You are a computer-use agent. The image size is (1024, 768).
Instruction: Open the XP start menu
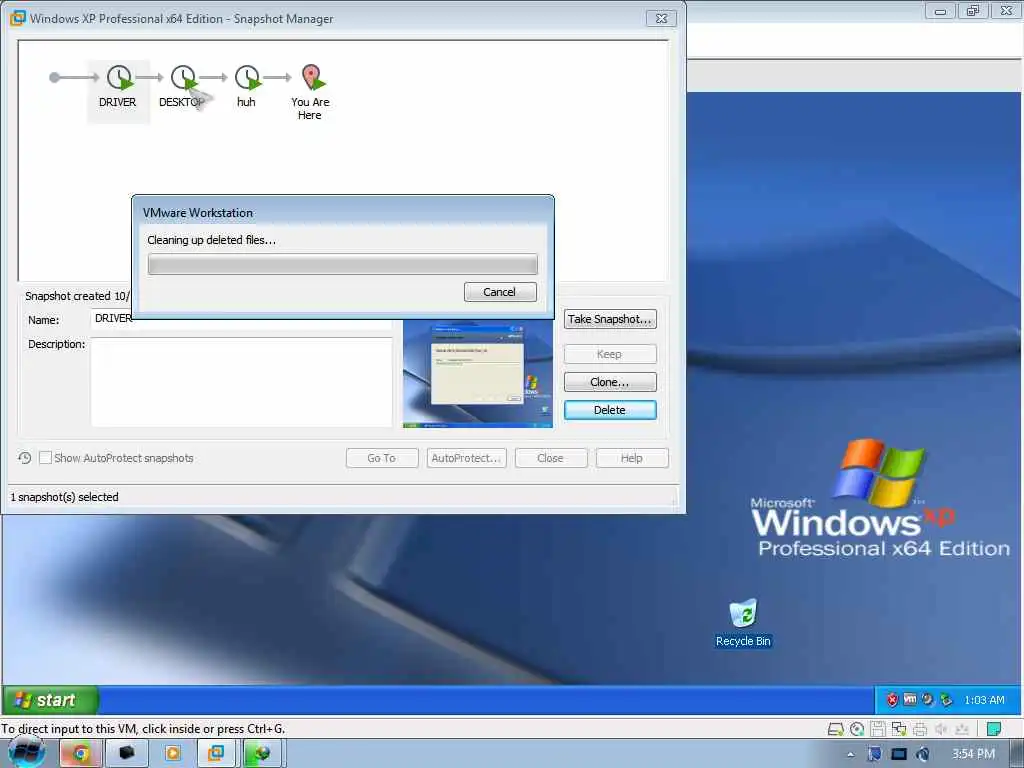50,700
